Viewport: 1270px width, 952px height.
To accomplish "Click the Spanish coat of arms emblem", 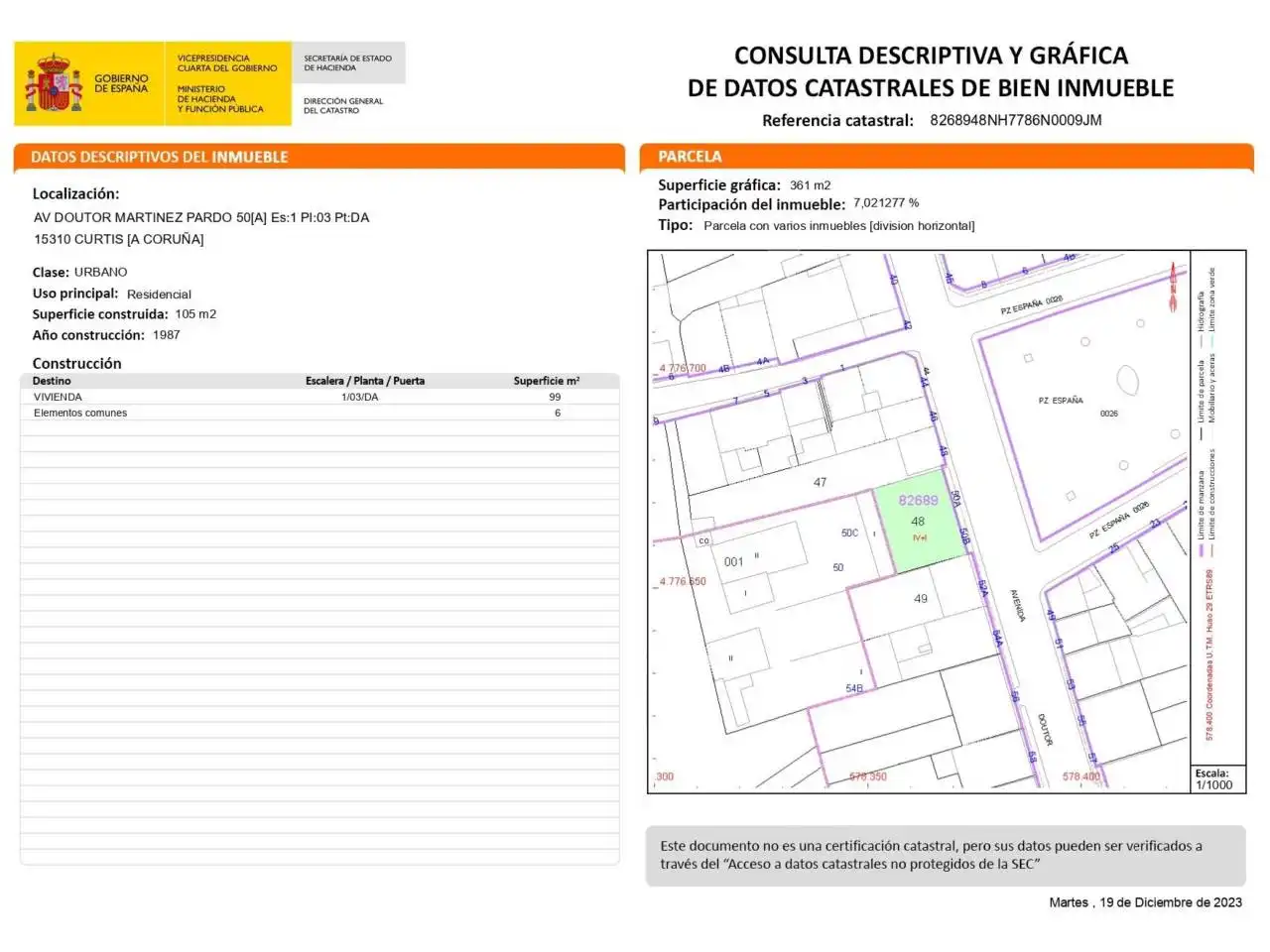I will tap(54, 85).
